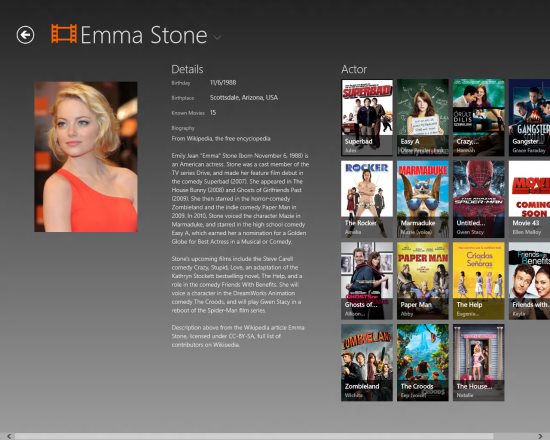Open the Friends with... movie tile
The image size is (550, 440).
(529, 281)
